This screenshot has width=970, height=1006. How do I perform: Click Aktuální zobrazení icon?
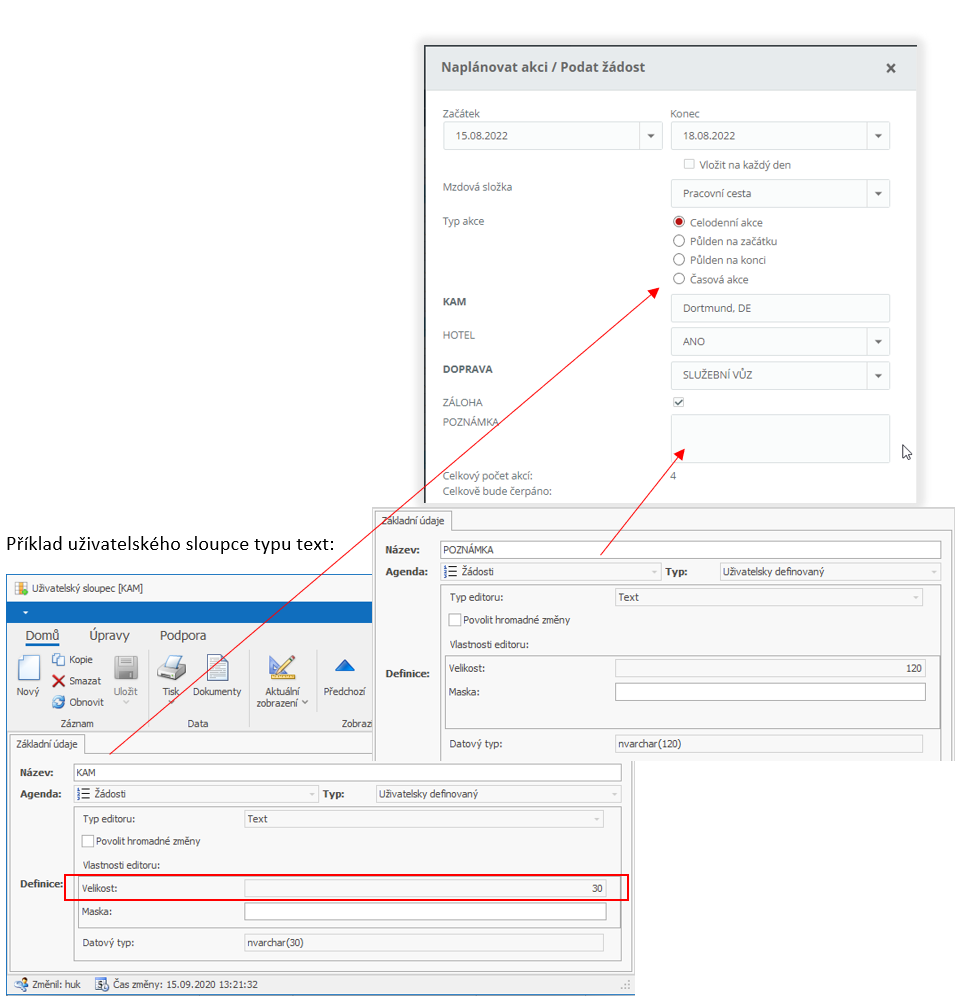pyautogui.click(x=282, y=667)
